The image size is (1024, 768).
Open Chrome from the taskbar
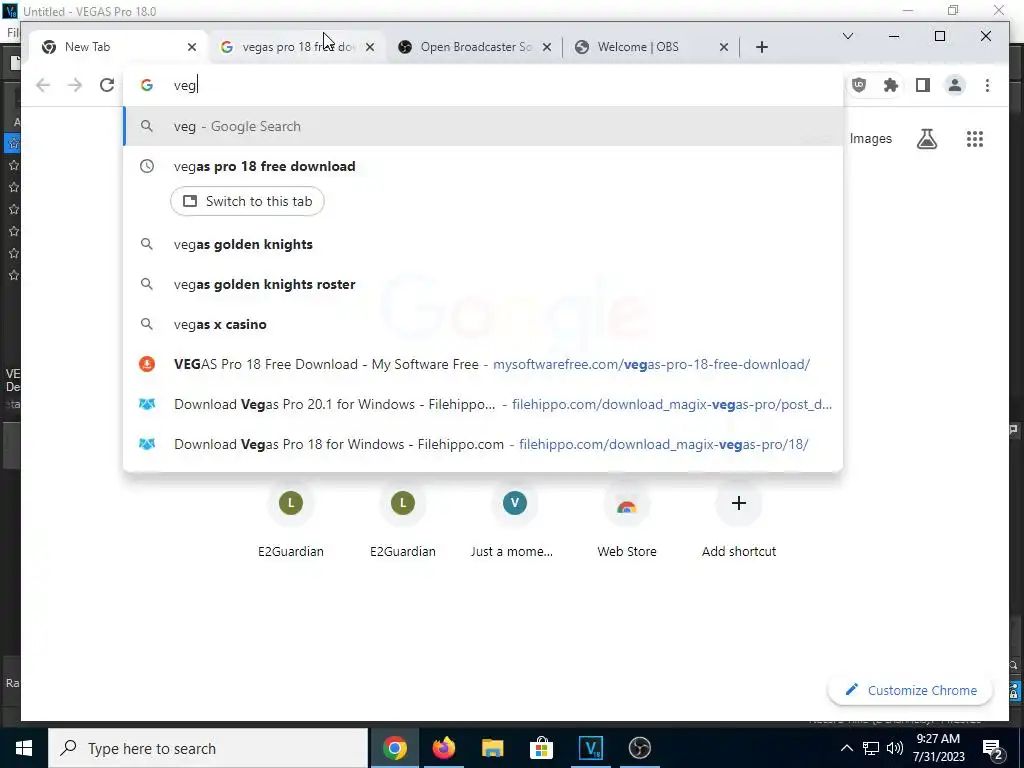click(394, 748)
